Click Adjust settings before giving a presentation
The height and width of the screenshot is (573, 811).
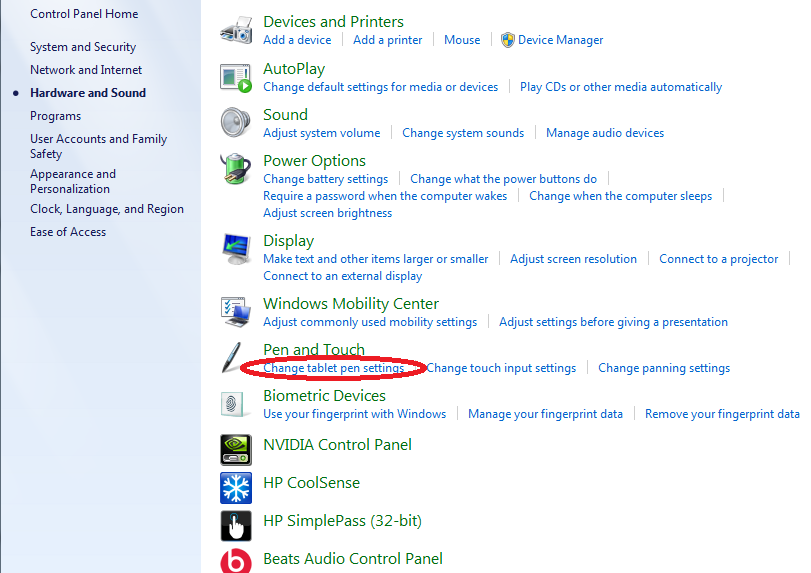tap(613, 322)
